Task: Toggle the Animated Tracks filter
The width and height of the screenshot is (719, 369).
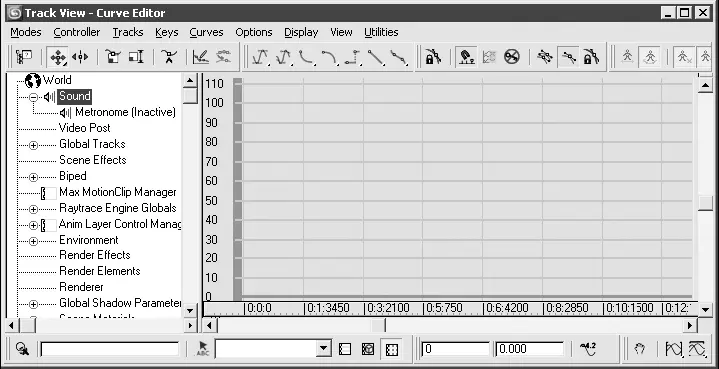Action: tap(391, 349)
